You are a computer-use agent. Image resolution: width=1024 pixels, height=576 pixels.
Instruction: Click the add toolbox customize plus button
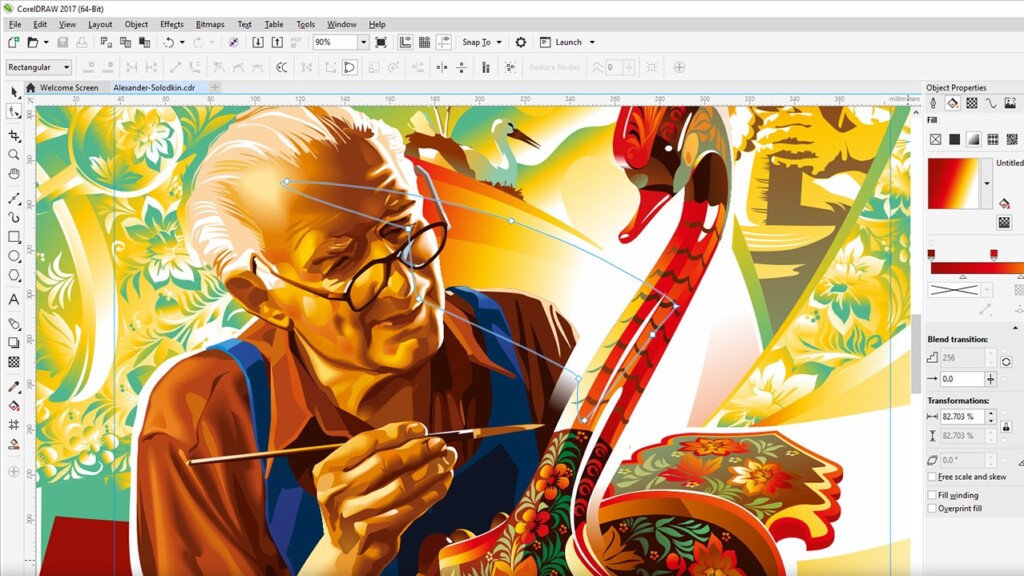14,472
